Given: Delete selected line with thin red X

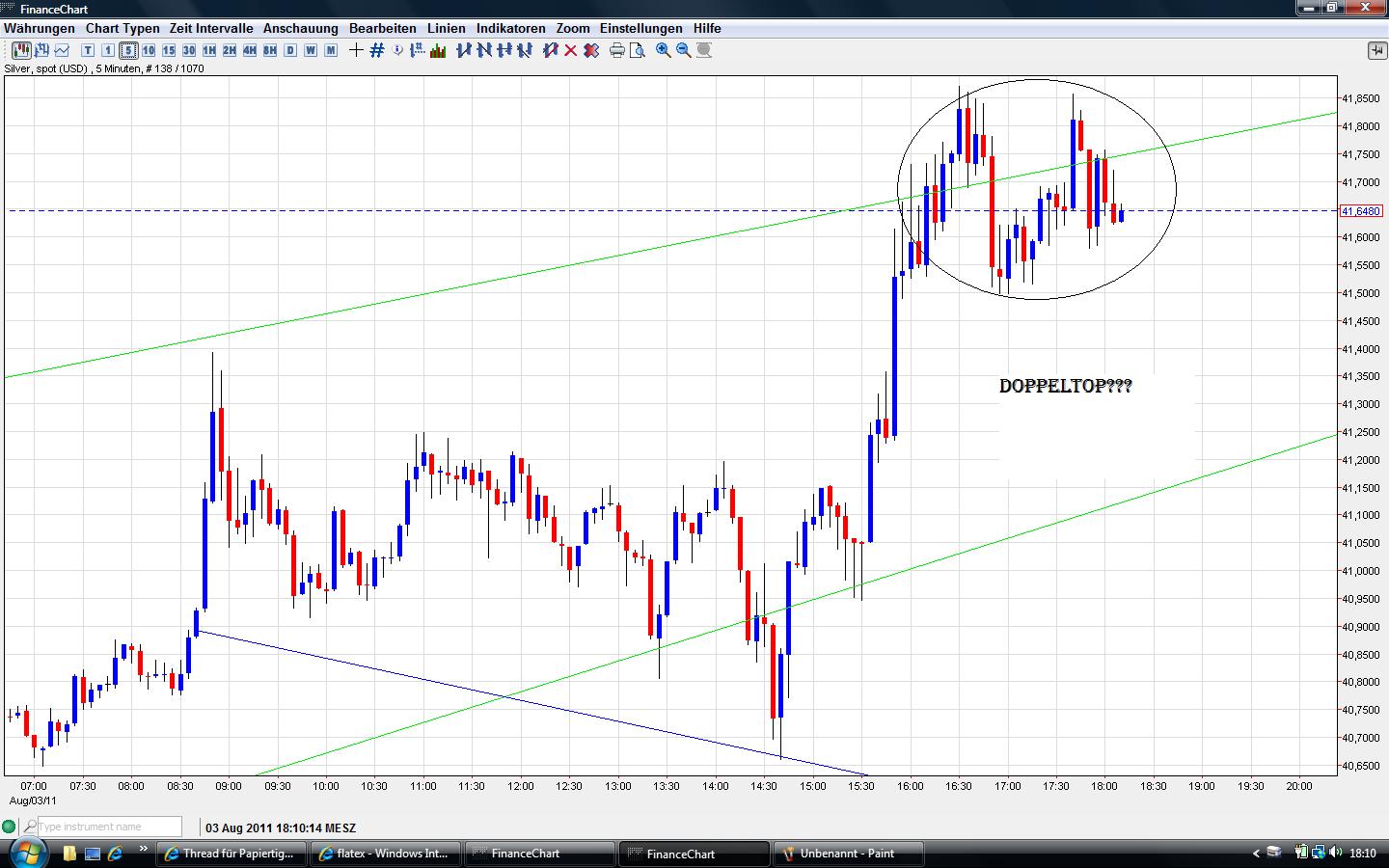Looking at the screenshot, I should point(571,50).
